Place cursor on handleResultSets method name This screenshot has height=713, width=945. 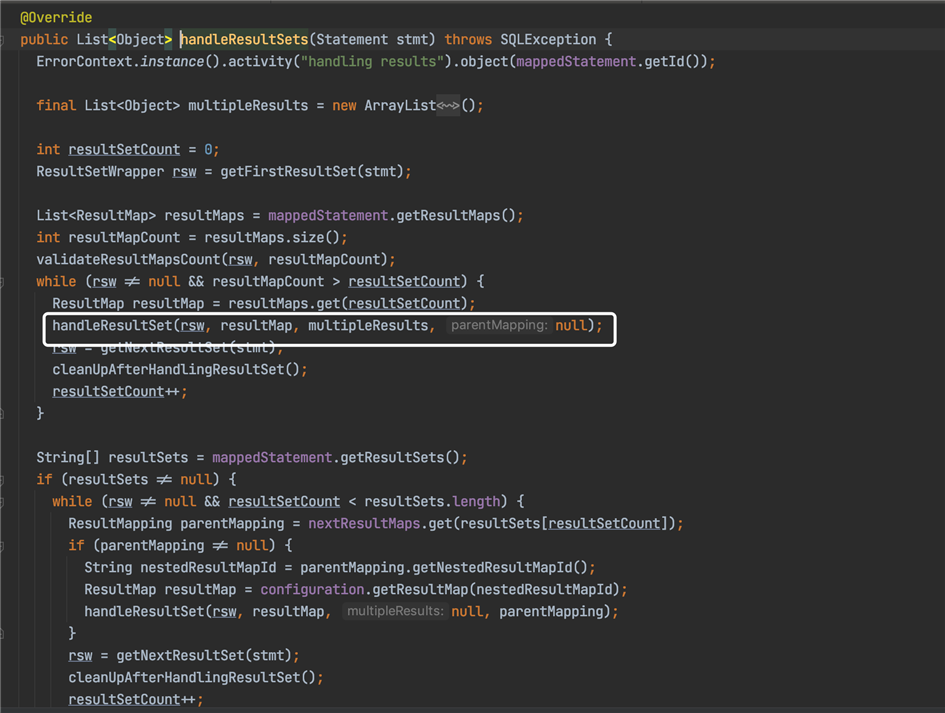pyautogui.click(x=244, y=40)
